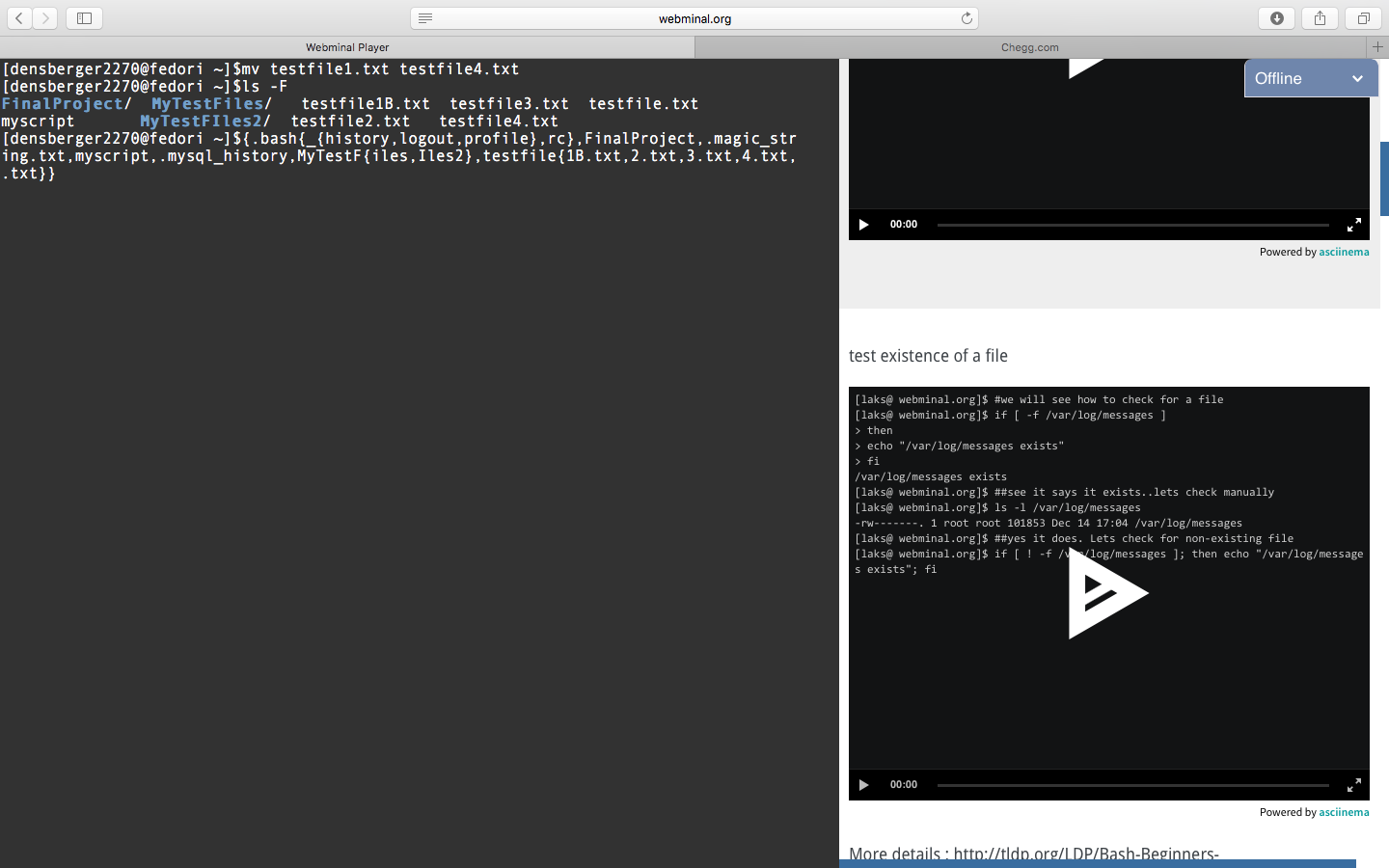Click the 'test existence of a file' heading
Image resolution: width=1389 pixels, height=868 pixels.
coord(928,356)
